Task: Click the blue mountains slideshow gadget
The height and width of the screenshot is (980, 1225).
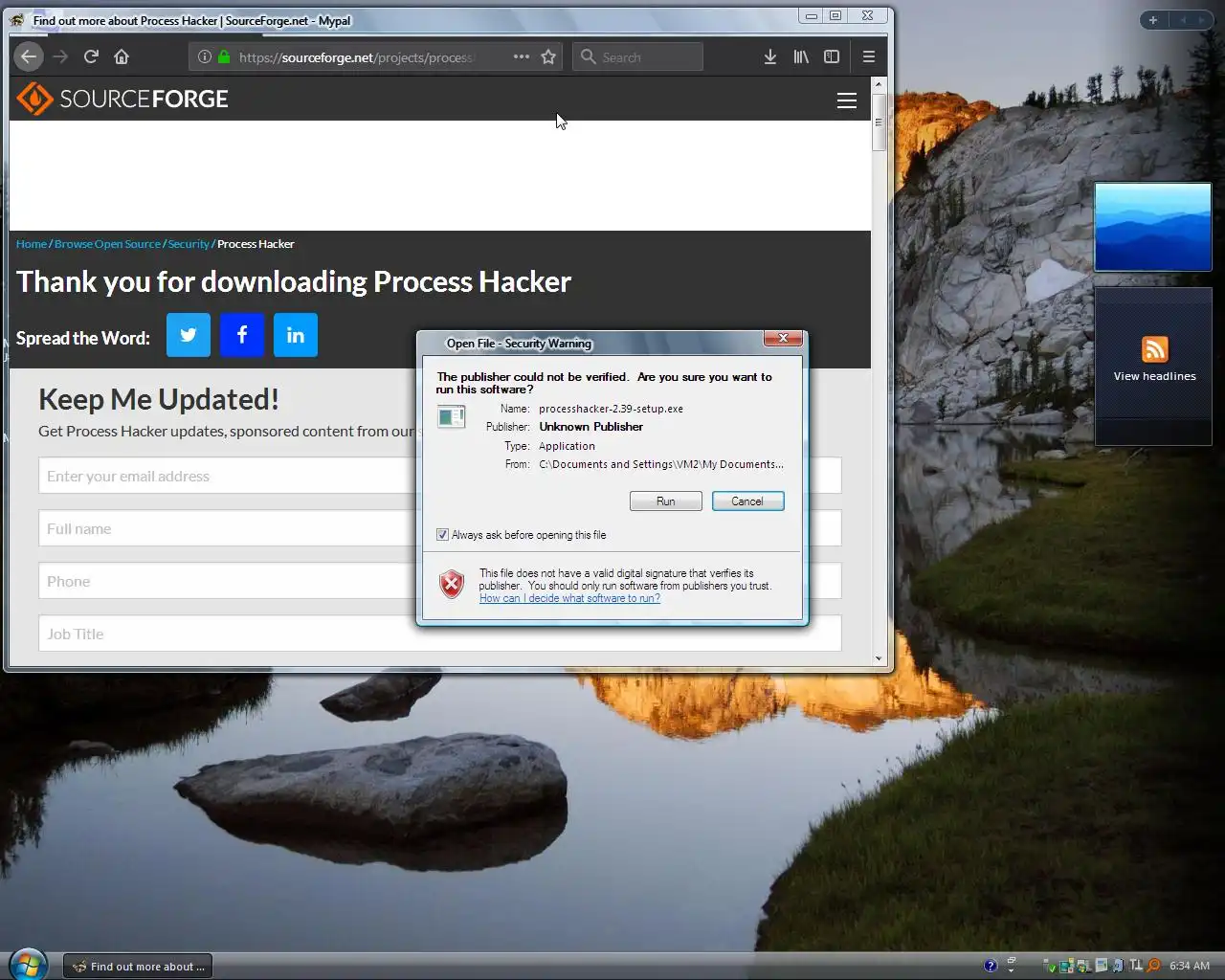Action: (x=1153, y=227)
